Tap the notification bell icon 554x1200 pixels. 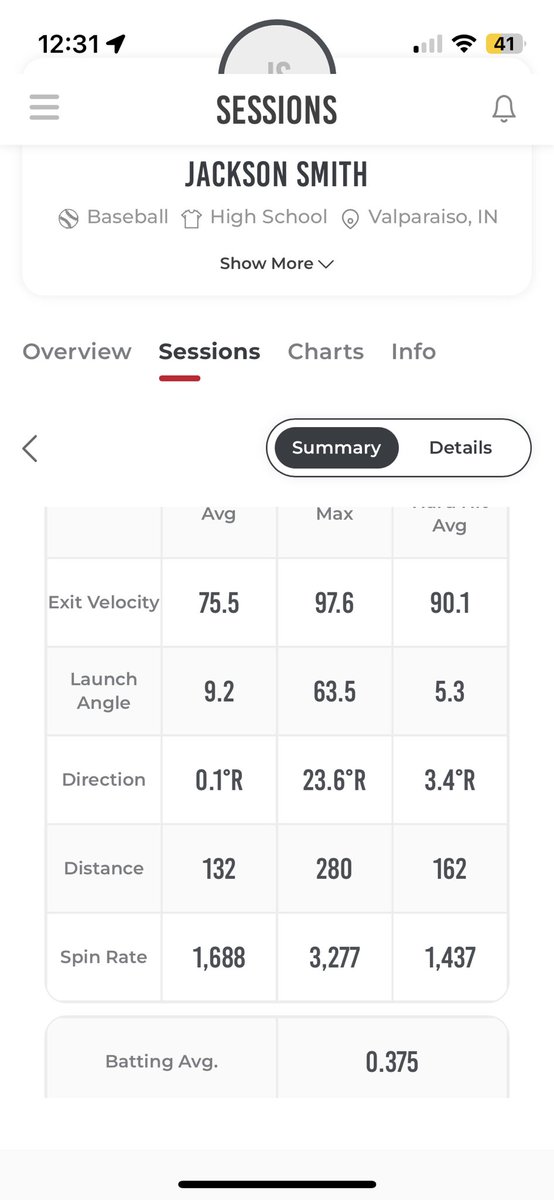[504, 108]
